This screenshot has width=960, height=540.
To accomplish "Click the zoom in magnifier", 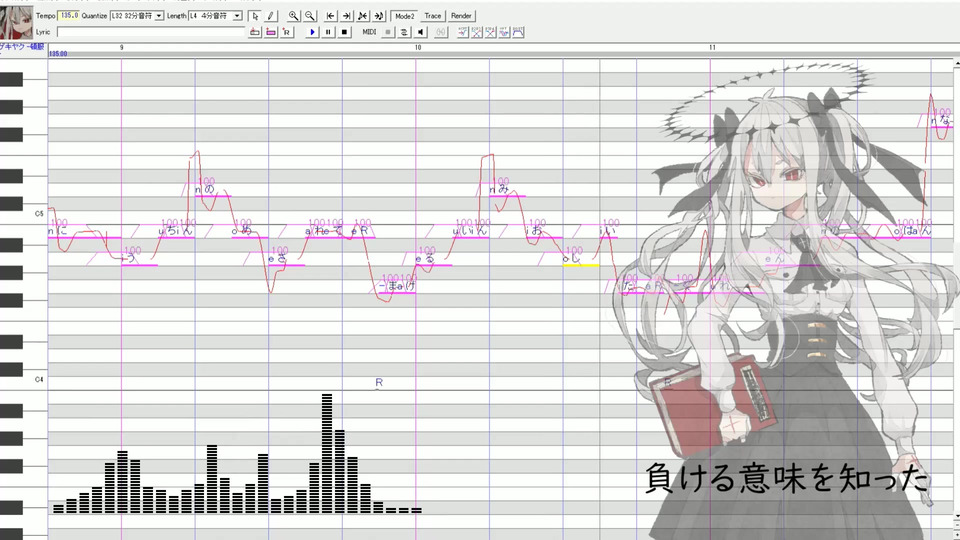I will (x=294, y=16).
